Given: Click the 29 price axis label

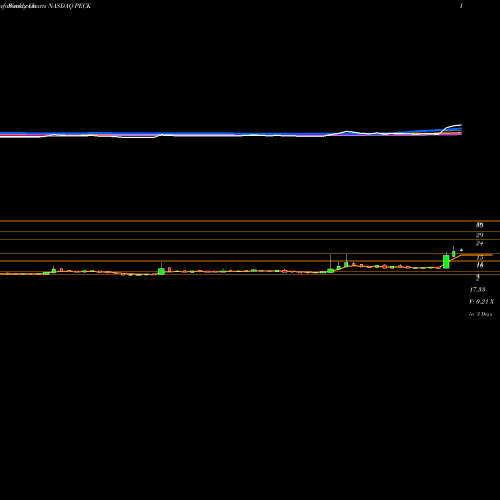Looking at the screenshot, I should click(479, 235).
